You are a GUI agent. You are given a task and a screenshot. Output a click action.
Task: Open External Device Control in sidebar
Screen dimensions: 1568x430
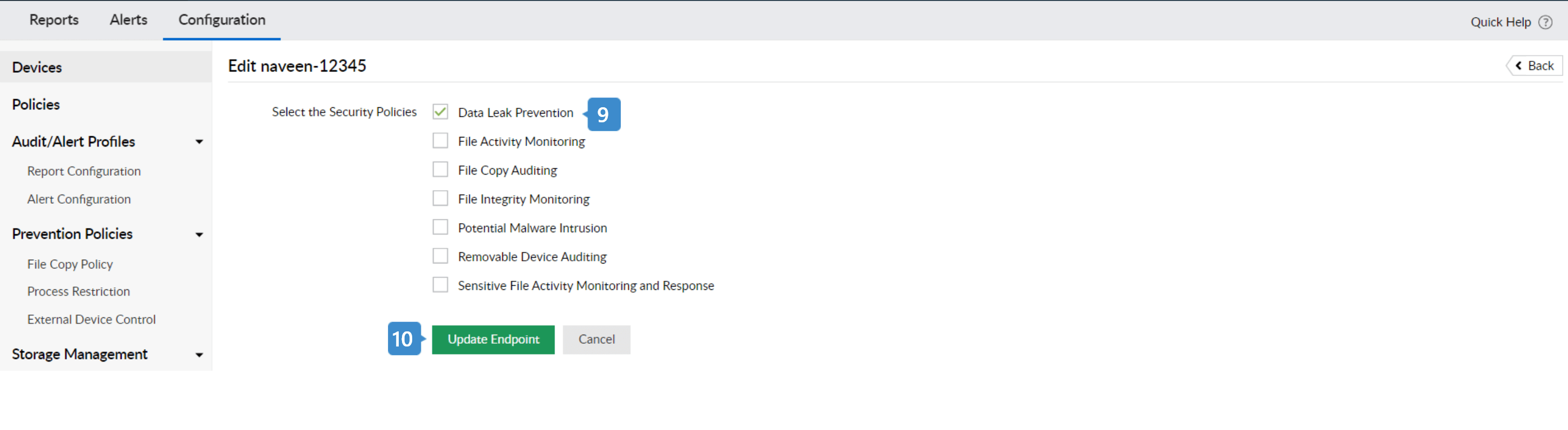[x=91, y=319]
